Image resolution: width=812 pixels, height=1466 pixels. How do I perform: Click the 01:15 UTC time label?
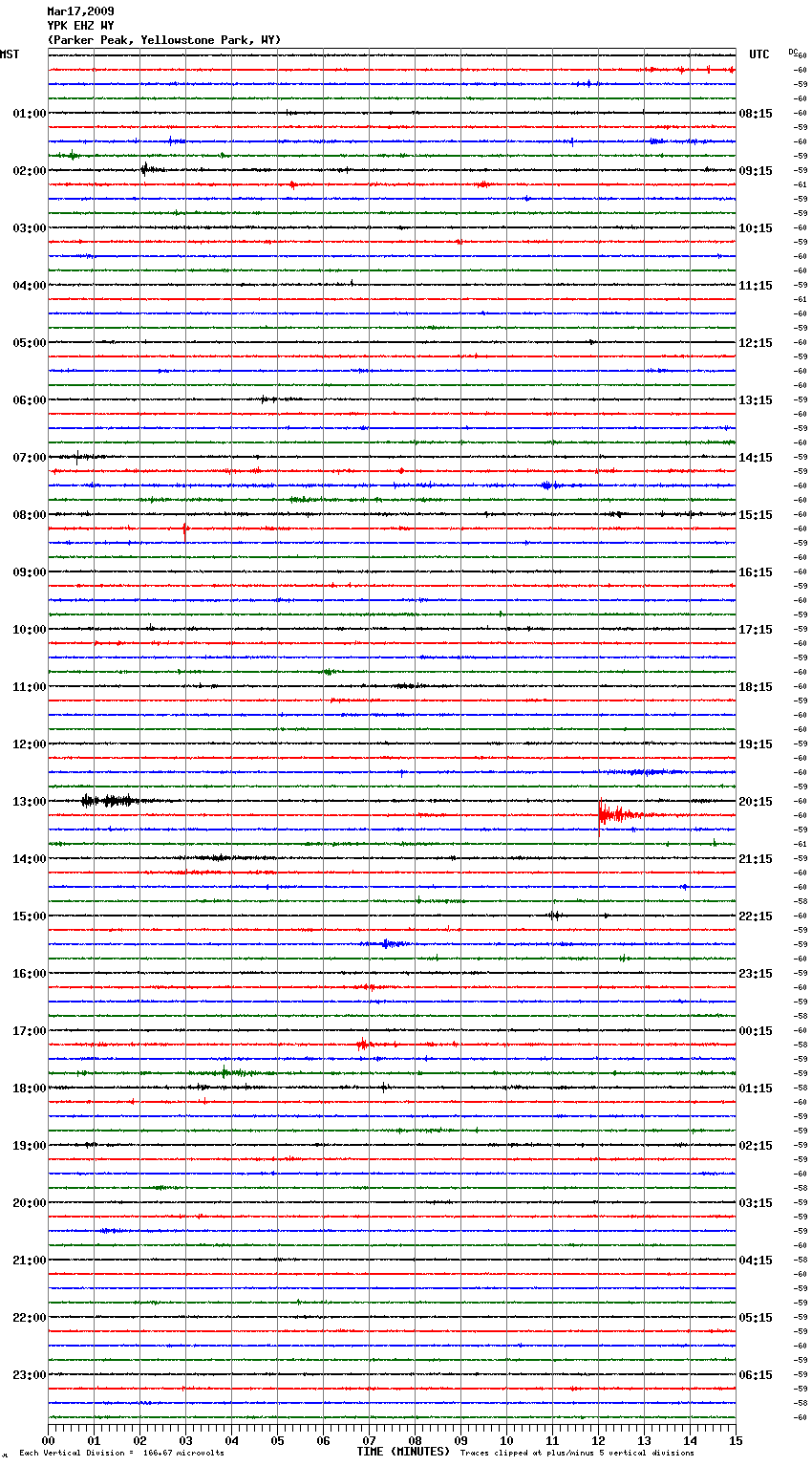coord(756,1089)
